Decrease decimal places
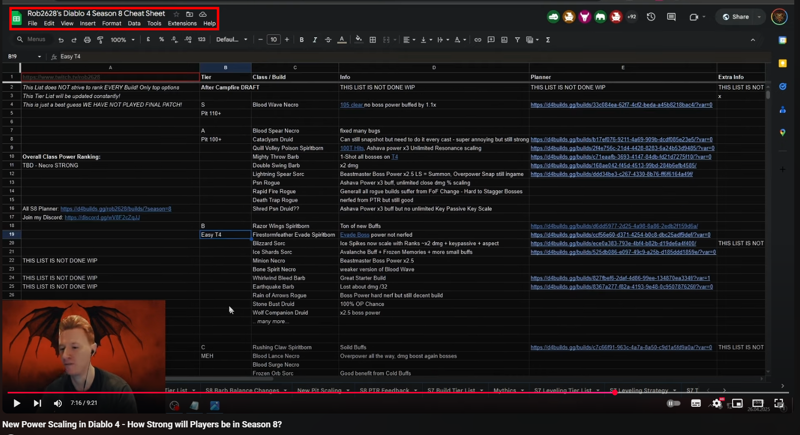The height and width of the screenshot is (435, 800). click(174, 40)
